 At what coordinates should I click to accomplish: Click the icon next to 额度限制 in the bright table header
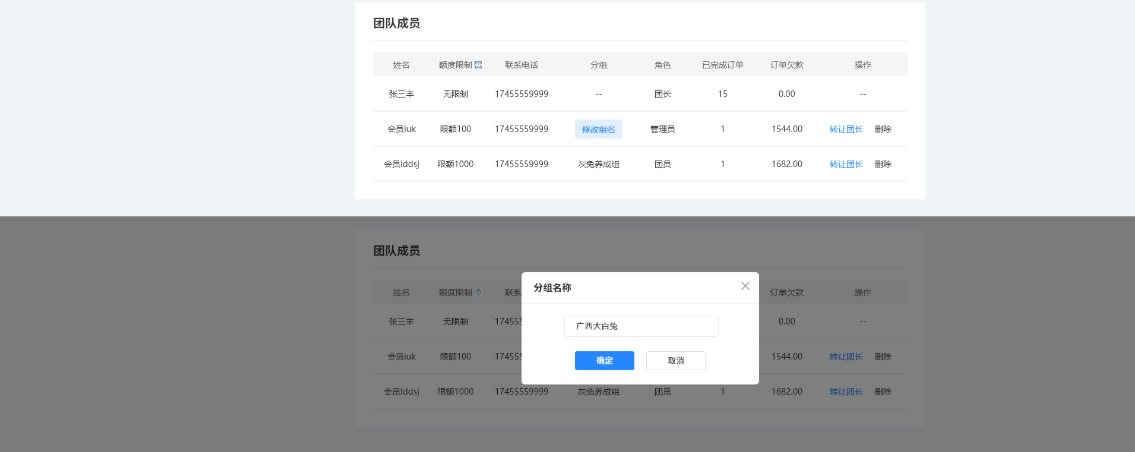[478, 65]
